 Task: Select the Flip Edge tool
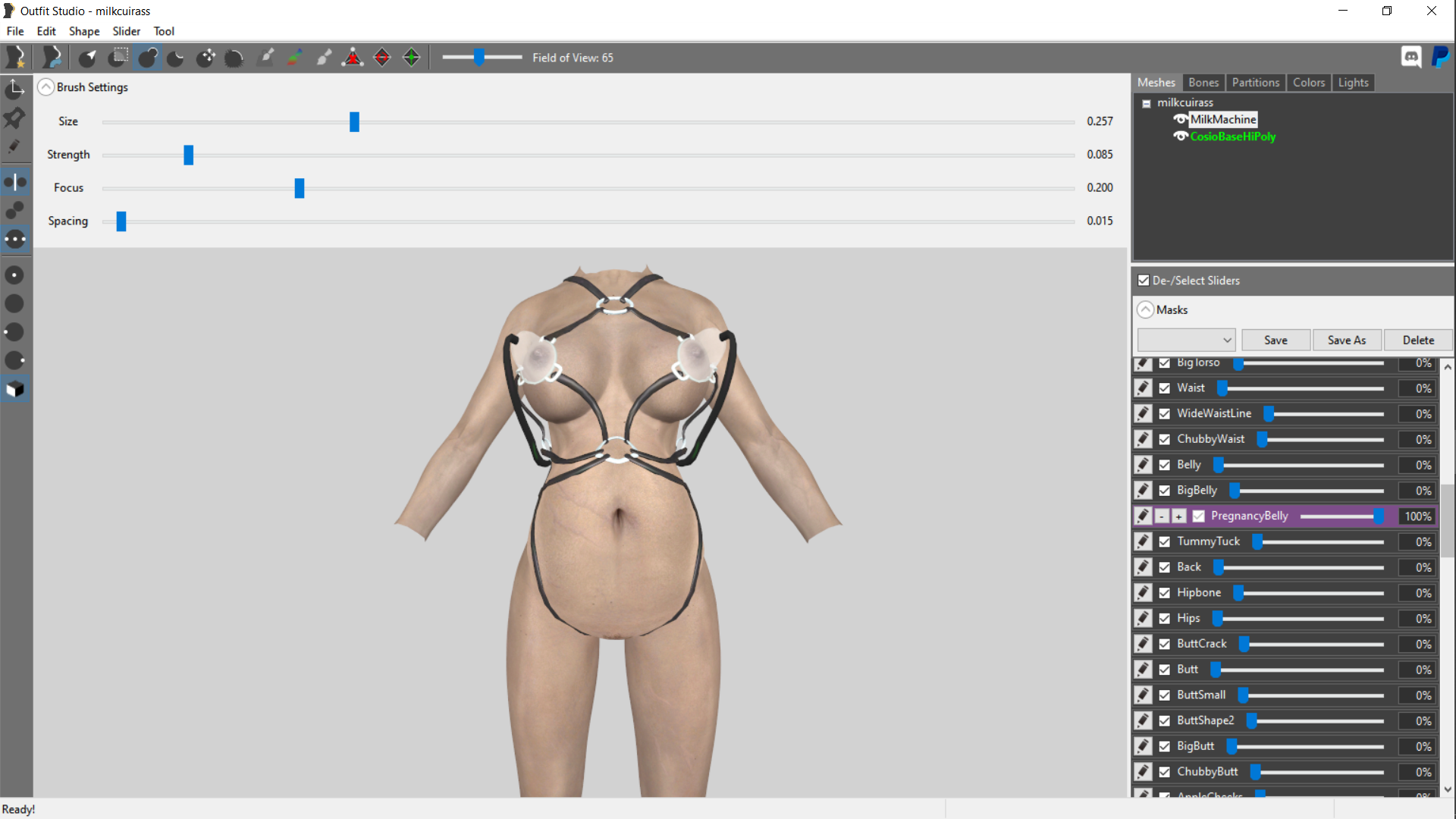pos(382,58)
